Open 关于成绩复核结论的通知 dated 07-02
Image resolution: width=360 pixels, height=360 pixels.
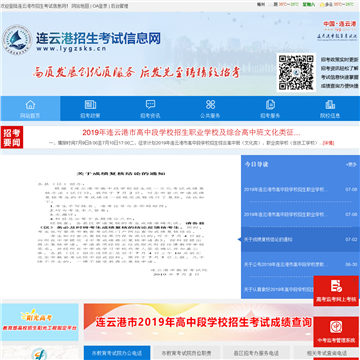[300, 239]
